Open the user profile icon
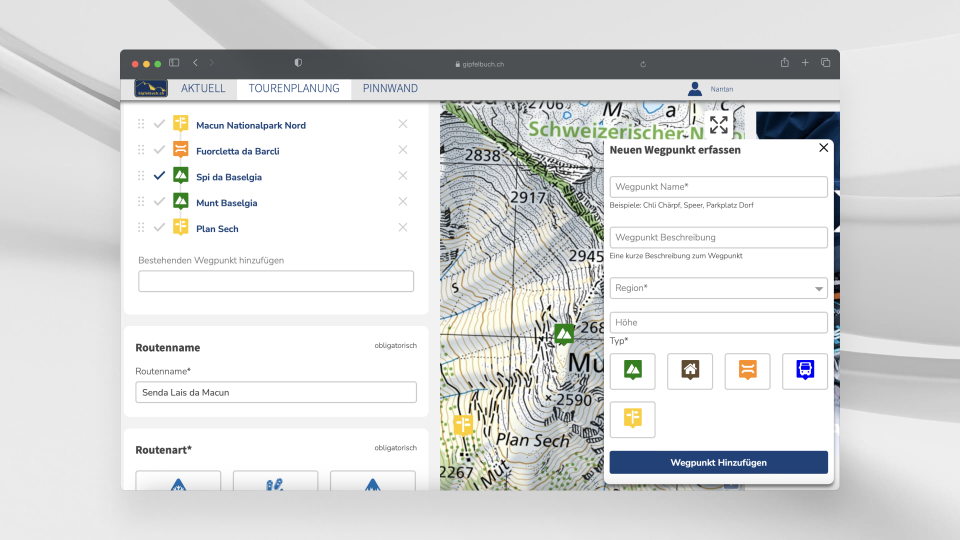 (695, 89)
